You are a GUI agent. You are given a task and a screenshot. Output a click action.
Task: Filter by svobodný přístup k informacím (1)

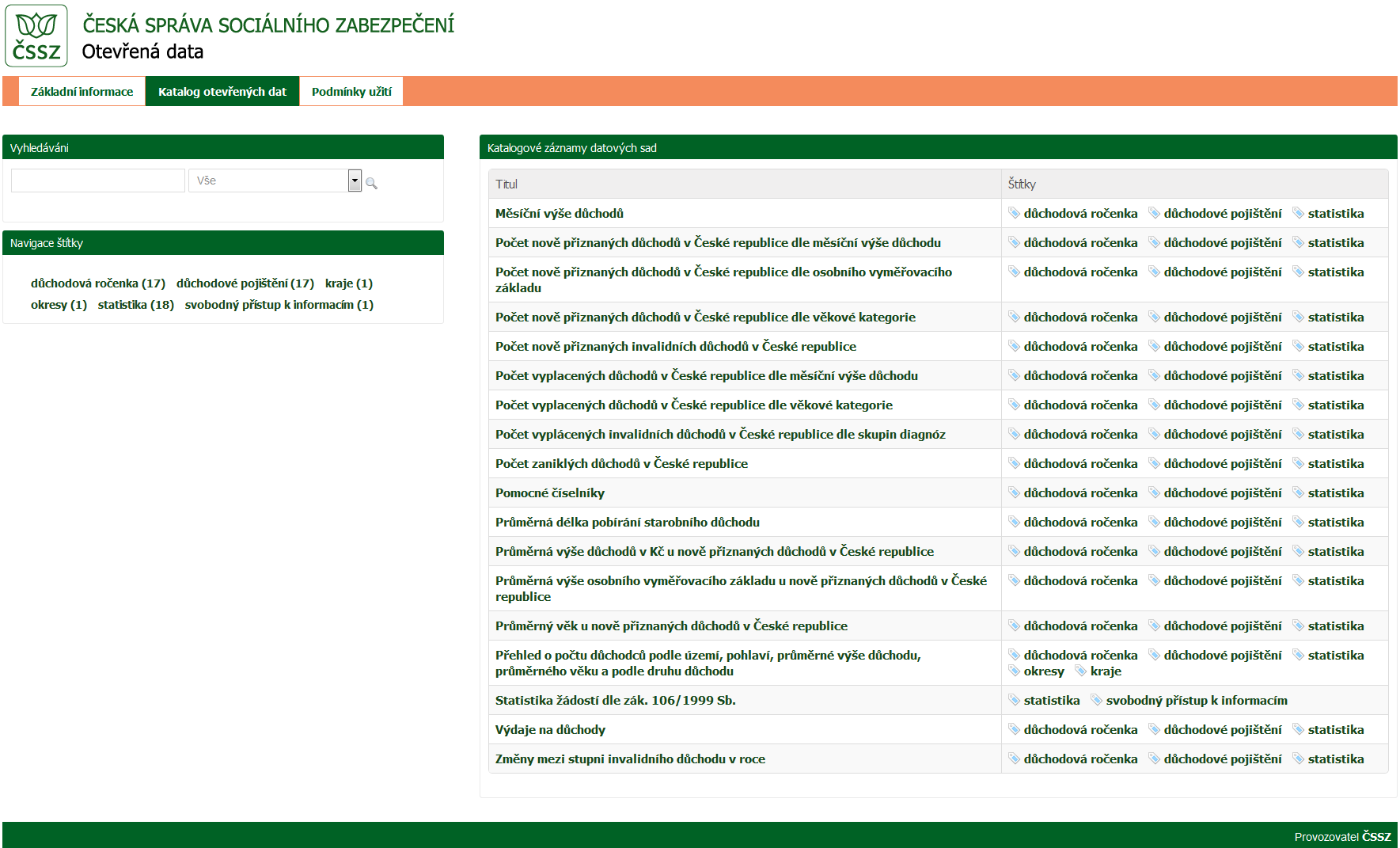[x=279, y=304]
